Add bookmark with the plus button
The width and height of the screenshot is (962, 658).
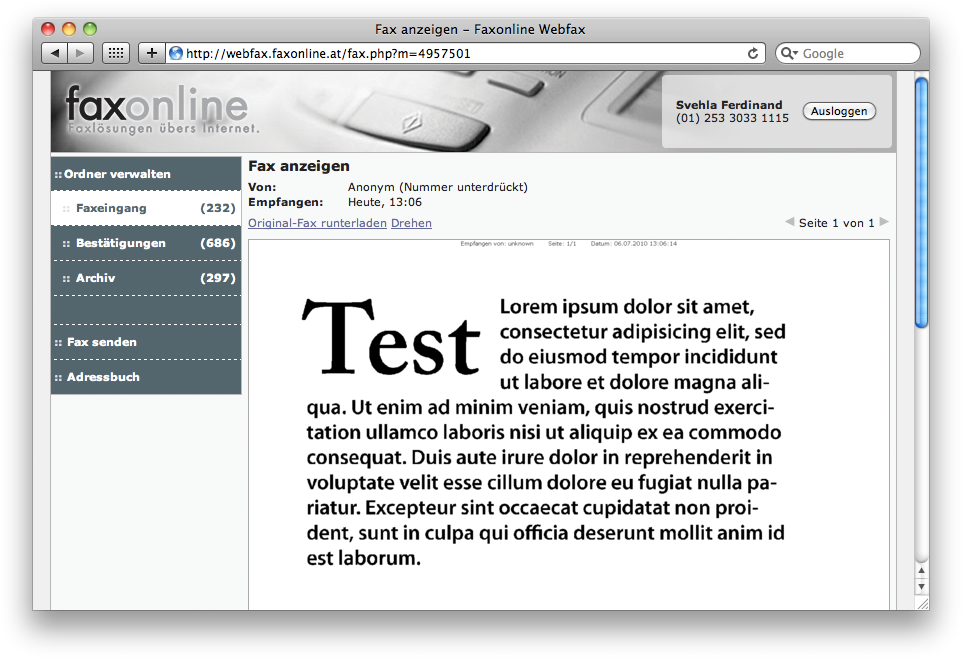(152, 53)
